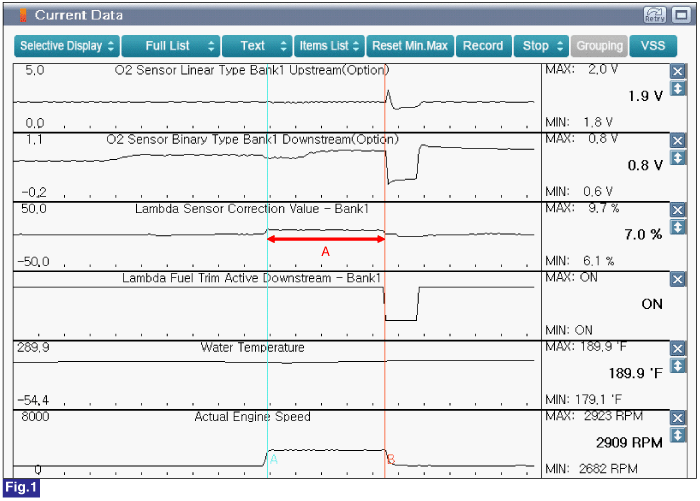The width and height of the screenshot is (700, 501).
Task: Remove O2 Sensor Binary Type Downstream graph
Action: 677,141
